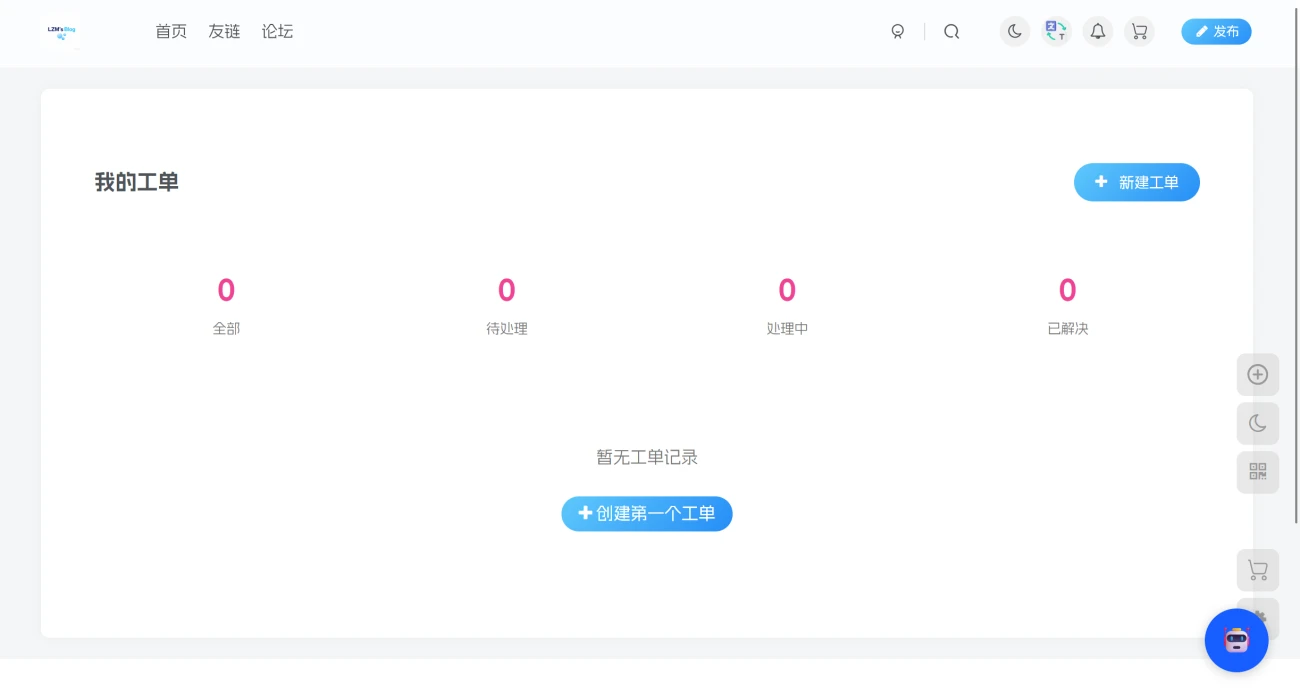Image resolution: width=1300 pixels, height=693 pixels.
Task: Switch to dark mode via the moon icon
Action: (1014, 31)
